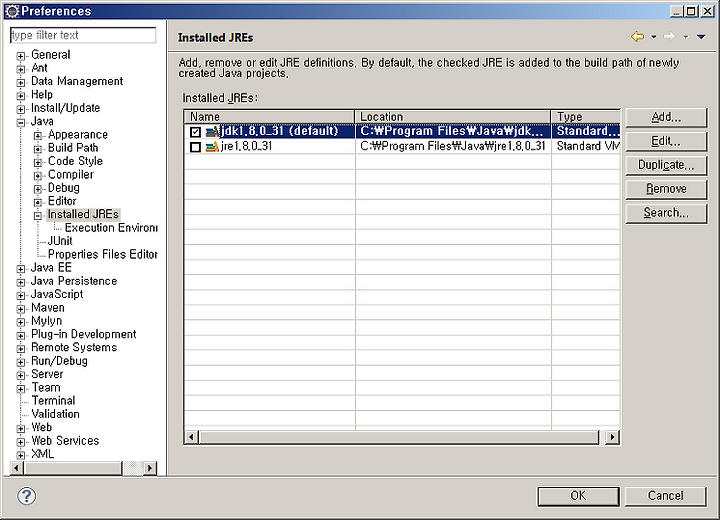This screenshot has height=520, width=720.
Task: Expand the Appearance node under Java
Action: coord(38,136)
